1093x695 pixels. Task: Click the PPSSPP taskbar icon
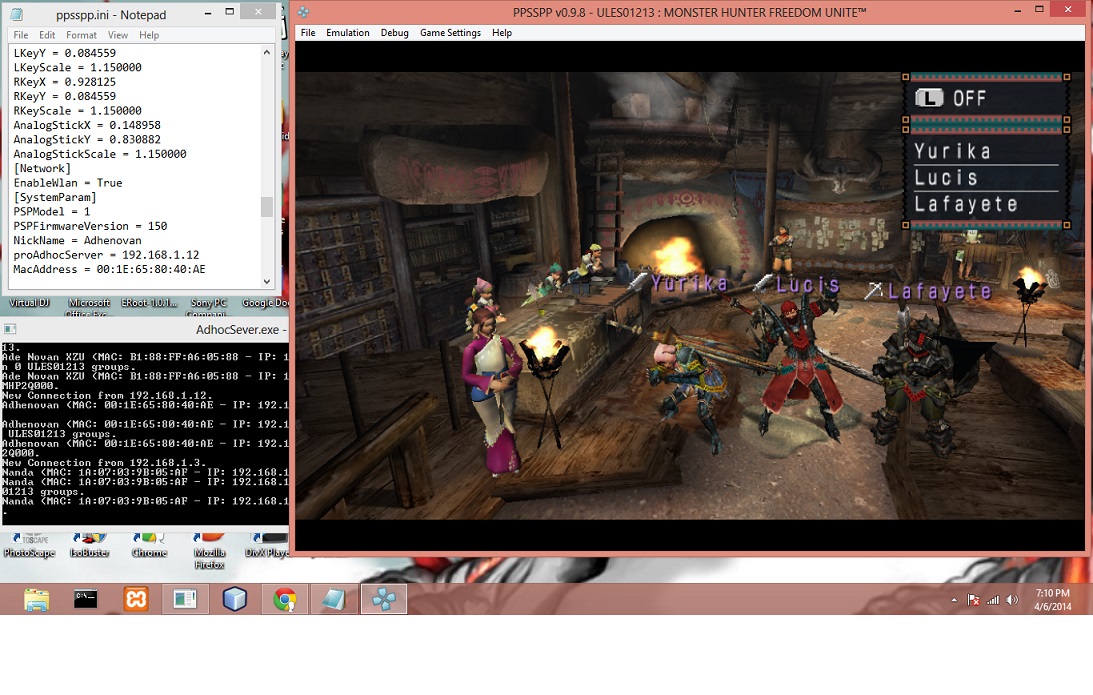384,599
